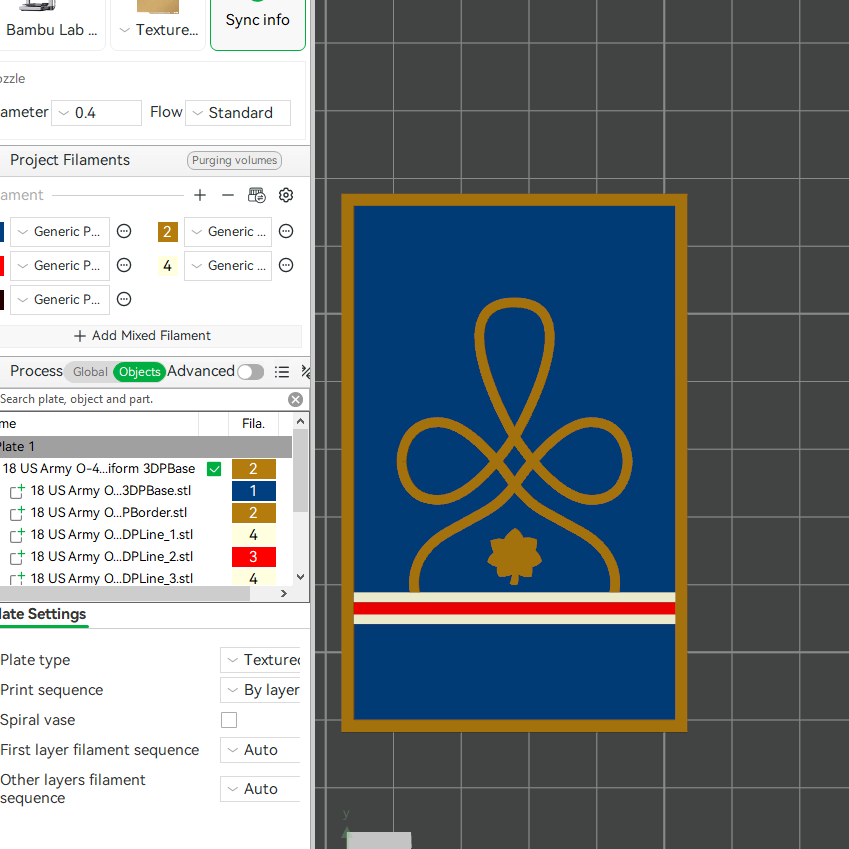Screen dimensions: 849x849
Task: Change filament 2 for the parent 3DPBase object
Action: (x=254, y=469)
